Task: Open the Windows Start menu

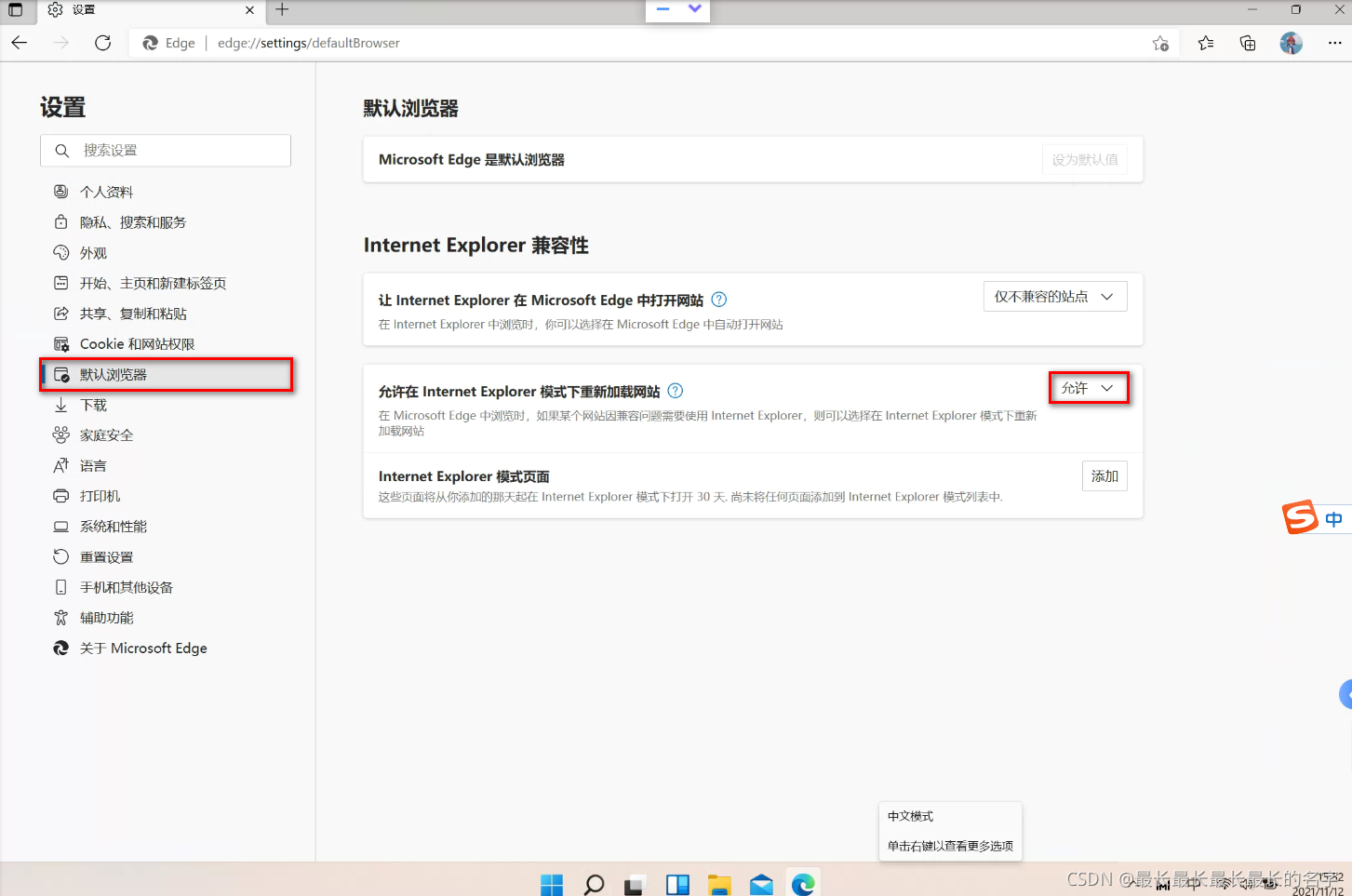Action: [x=552, y=884]
